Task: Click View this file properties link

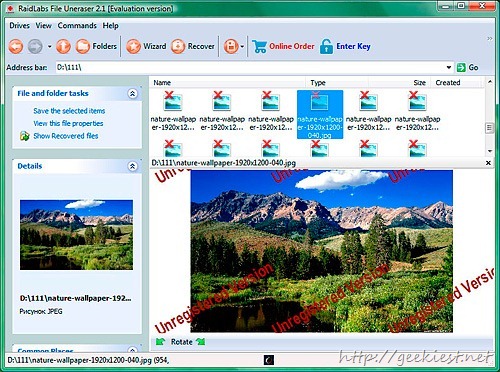Action: 68,123
